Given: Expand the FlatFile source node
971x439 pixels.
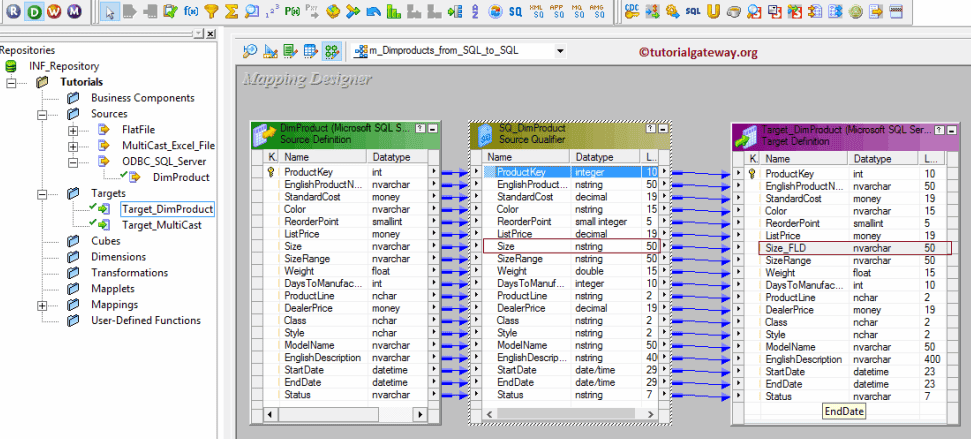Looking at the screenshot, I should pos(73,131).
